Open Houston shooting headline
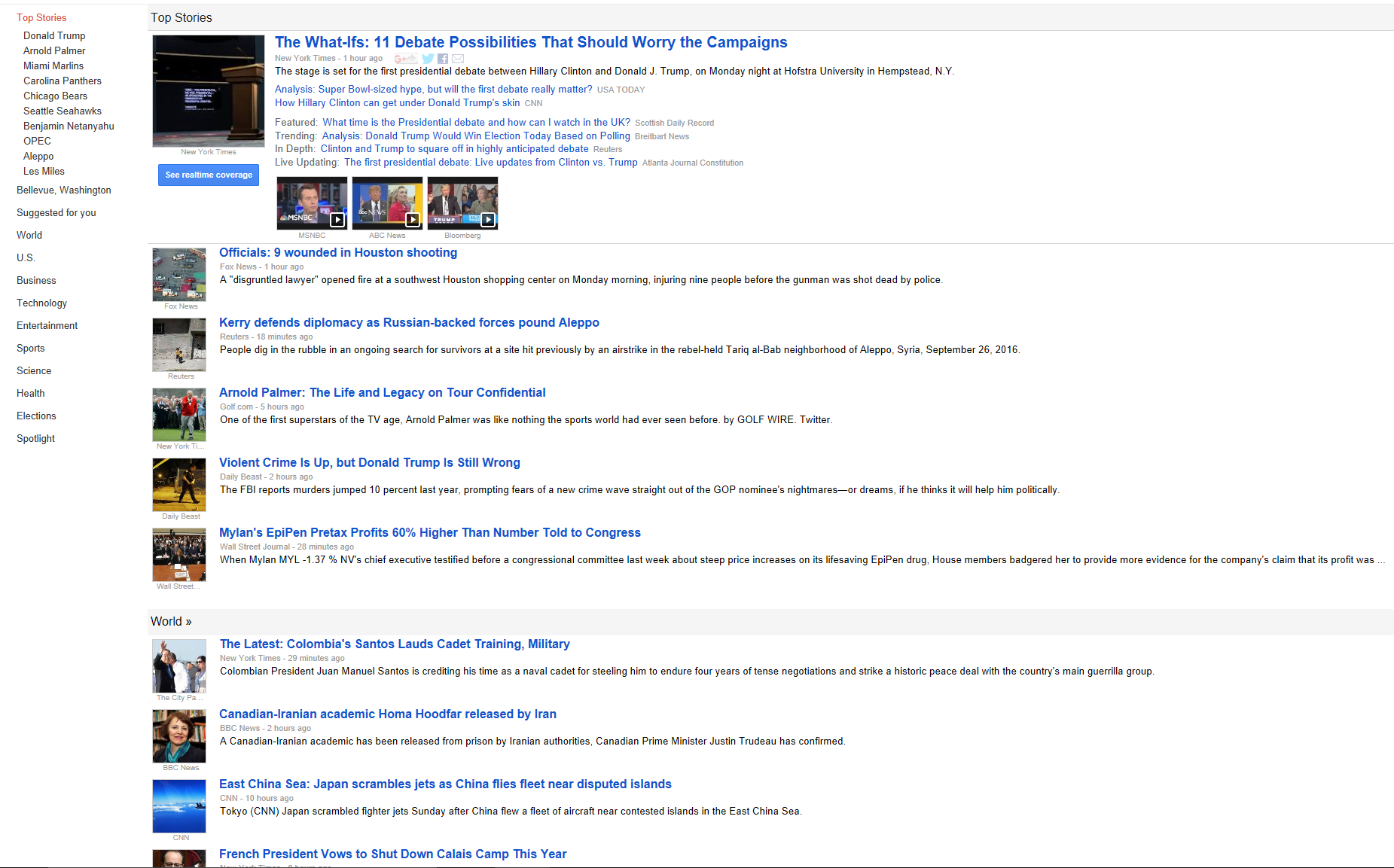 pyautogui.click(x=338, y=252)
